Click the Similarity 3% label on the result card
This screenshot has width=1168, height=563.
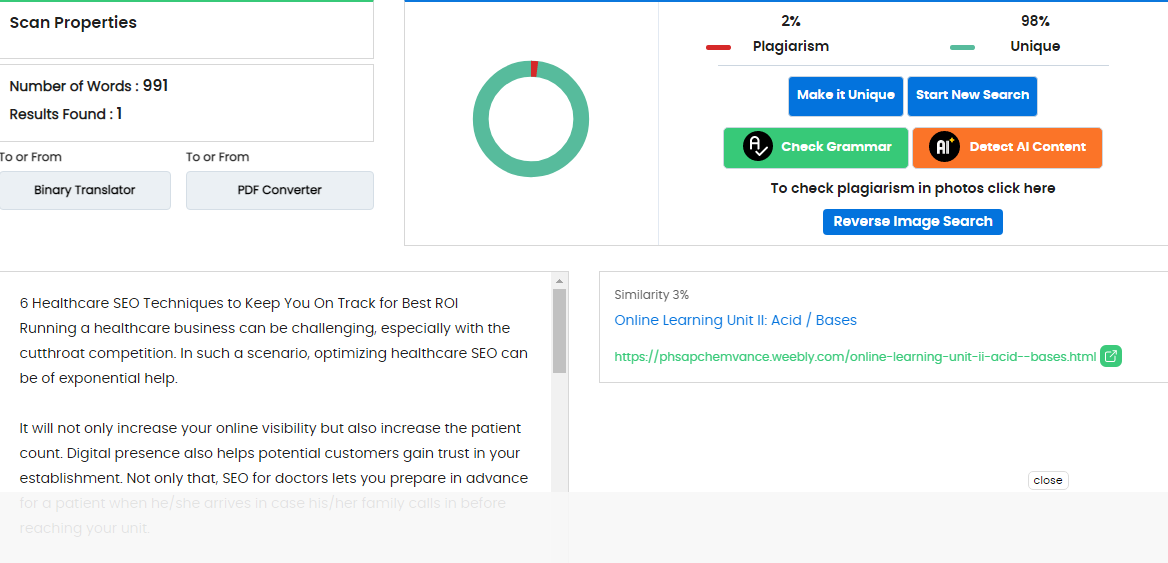[x=651, y=295]
